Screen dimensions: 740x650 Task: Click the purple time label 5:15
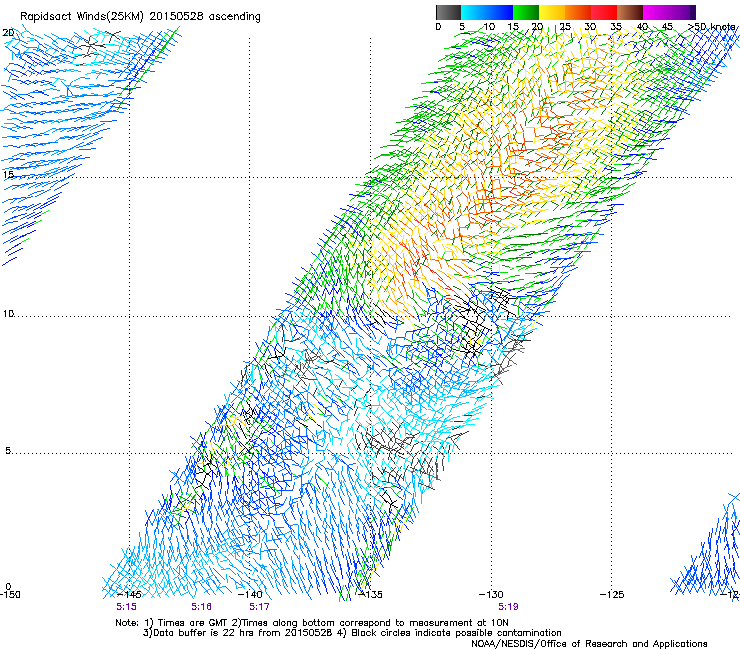(126, 607)
